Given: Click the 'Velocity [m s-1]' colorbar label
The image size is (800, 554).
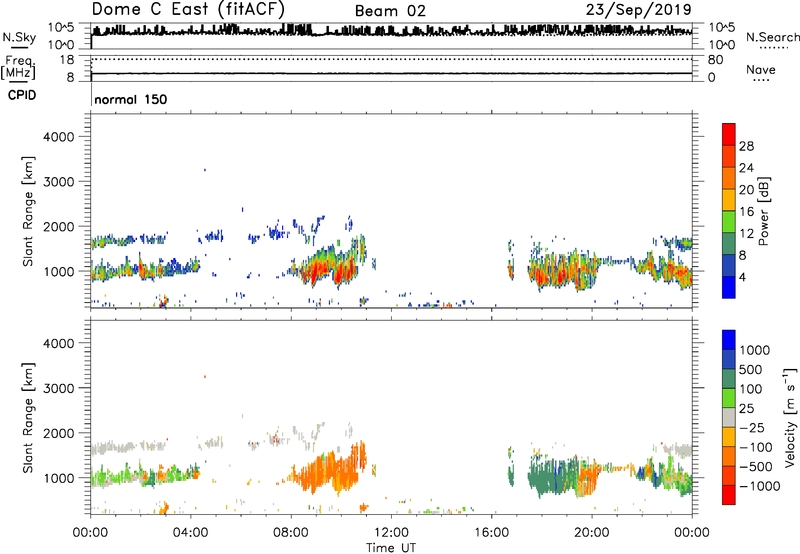Looking at the screenshot, I should point(790,417).
